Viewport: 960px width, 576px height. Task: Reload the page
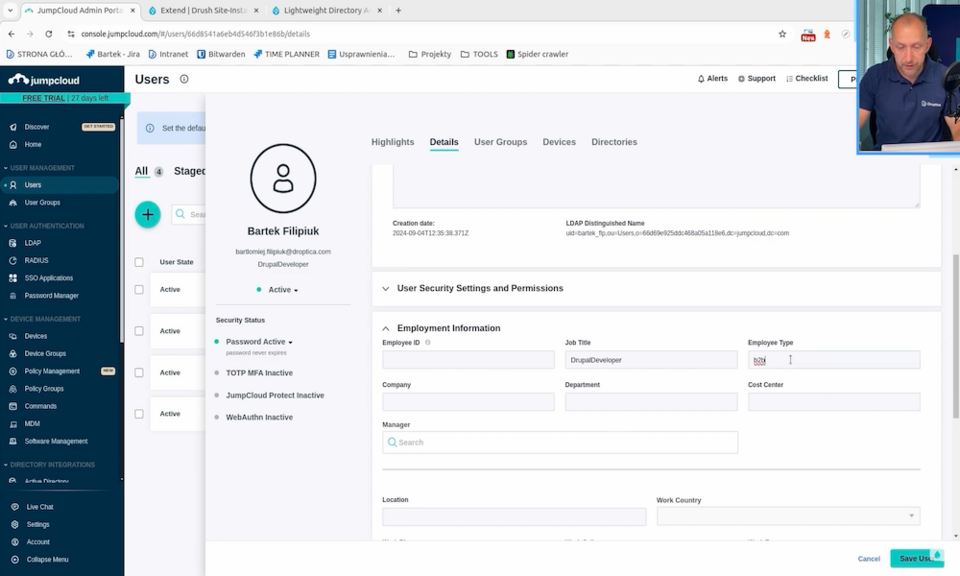(48, 34)
